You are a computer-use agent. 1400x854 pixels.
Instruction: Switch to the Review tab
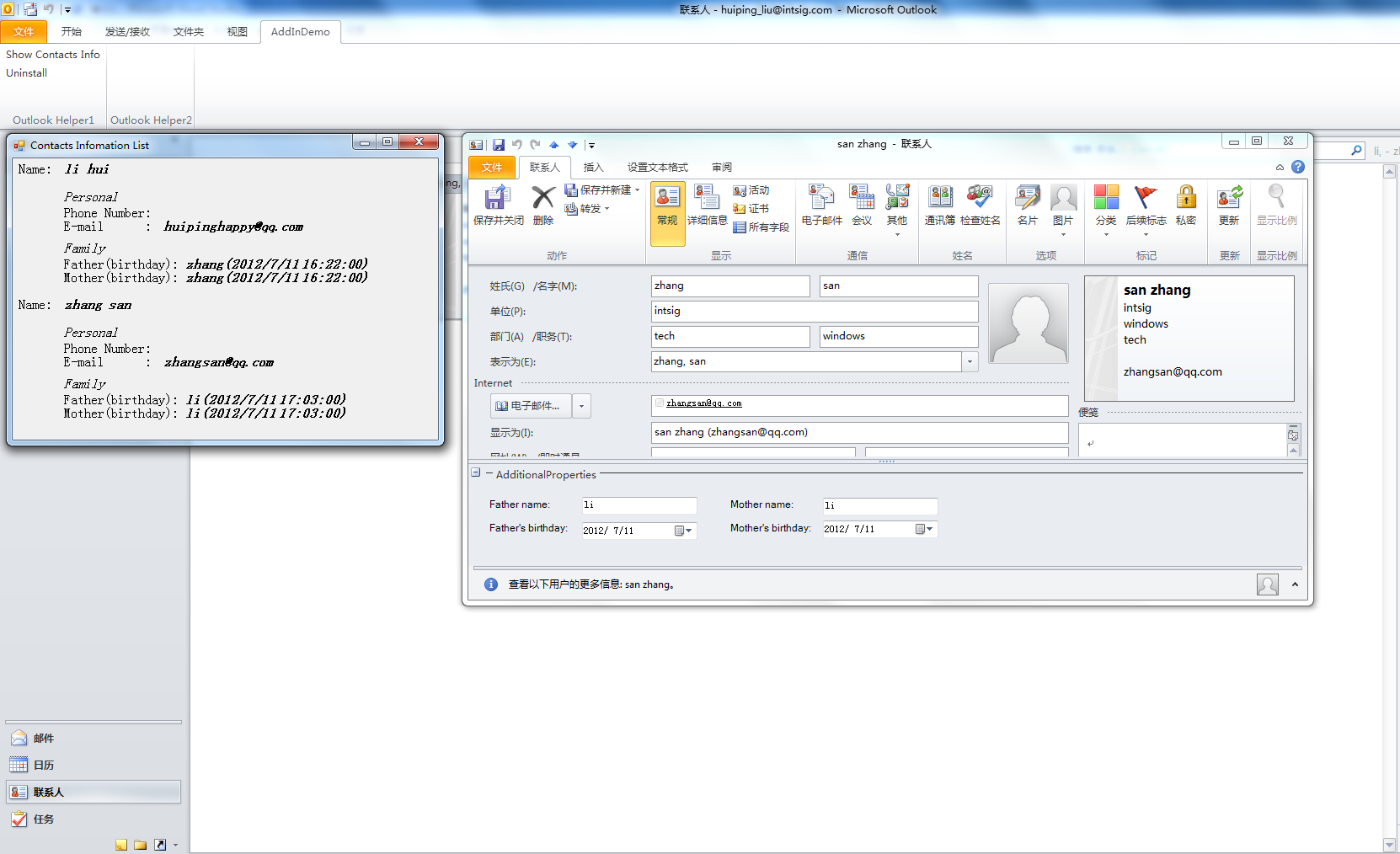tap(722, 167)
